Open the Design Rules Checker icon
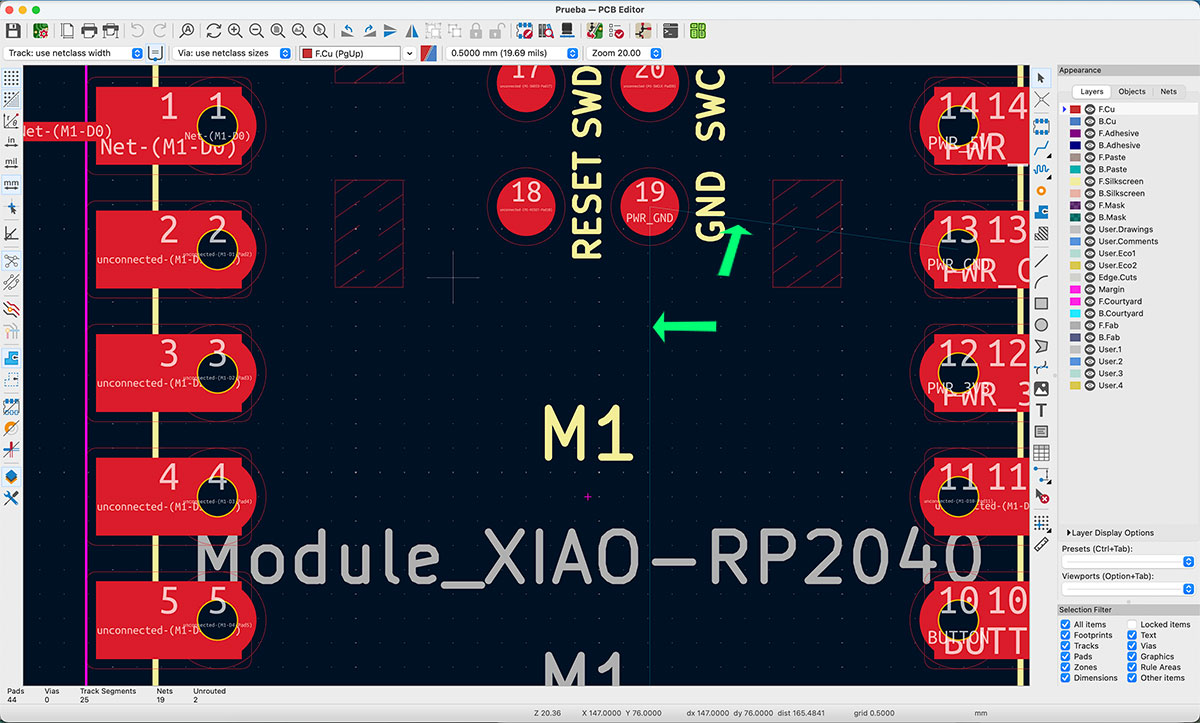This screenshot has height=723, width=1200. (x=618, y=31)
